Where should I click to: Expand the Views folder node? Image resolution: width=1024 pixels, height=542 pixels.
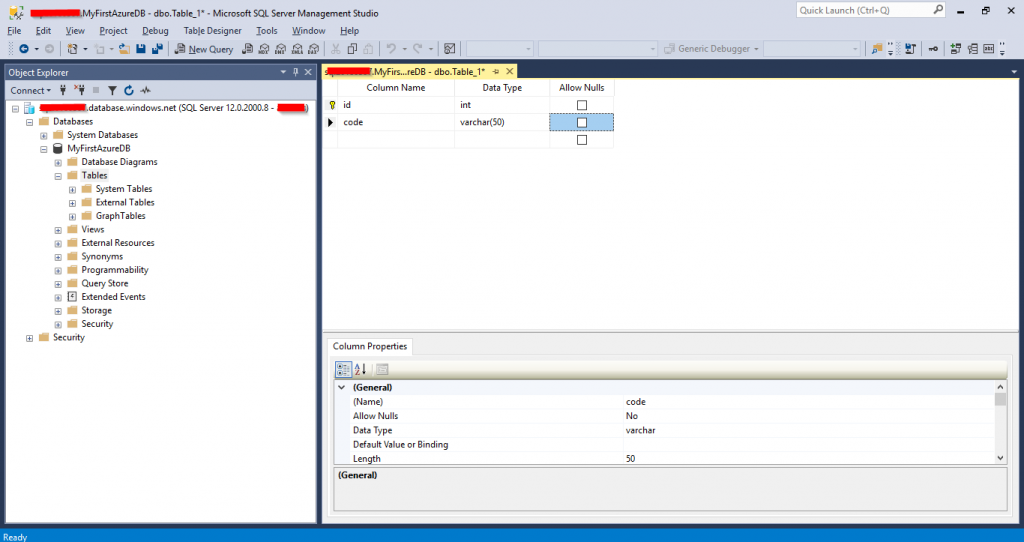click(x=58, y=231)
